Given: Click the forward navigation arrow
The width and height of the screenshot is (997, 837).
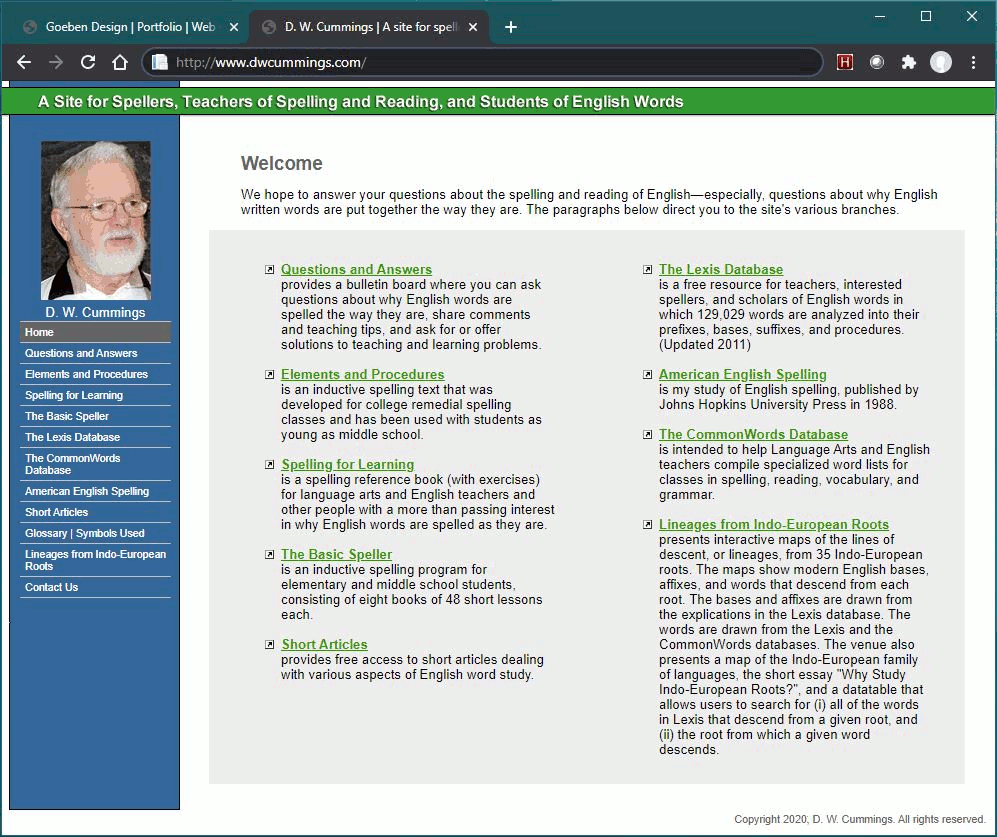Looking at the screenshot, I should (x=56, y=62).
